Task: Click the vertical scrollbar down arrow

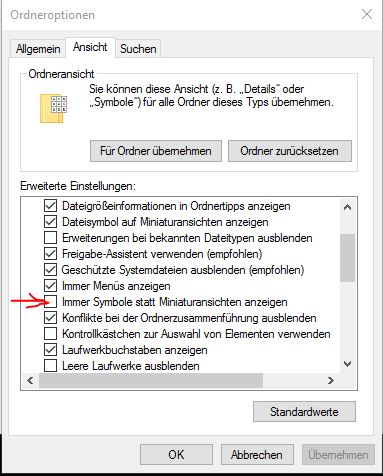Action: pyautogui.click(x=347, y=364)
